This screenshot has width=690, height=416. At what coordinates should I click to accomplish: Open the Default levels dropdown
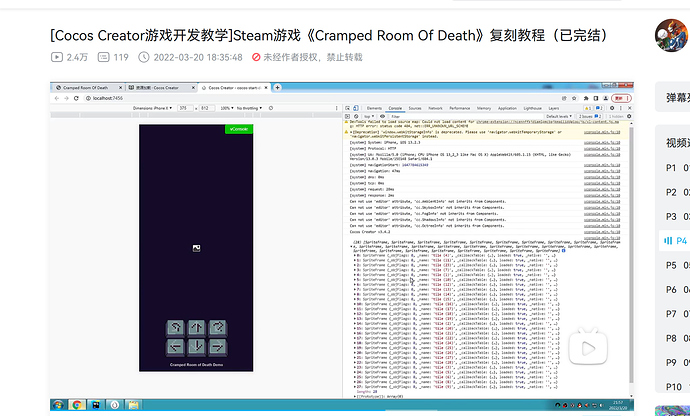[559, 116]
